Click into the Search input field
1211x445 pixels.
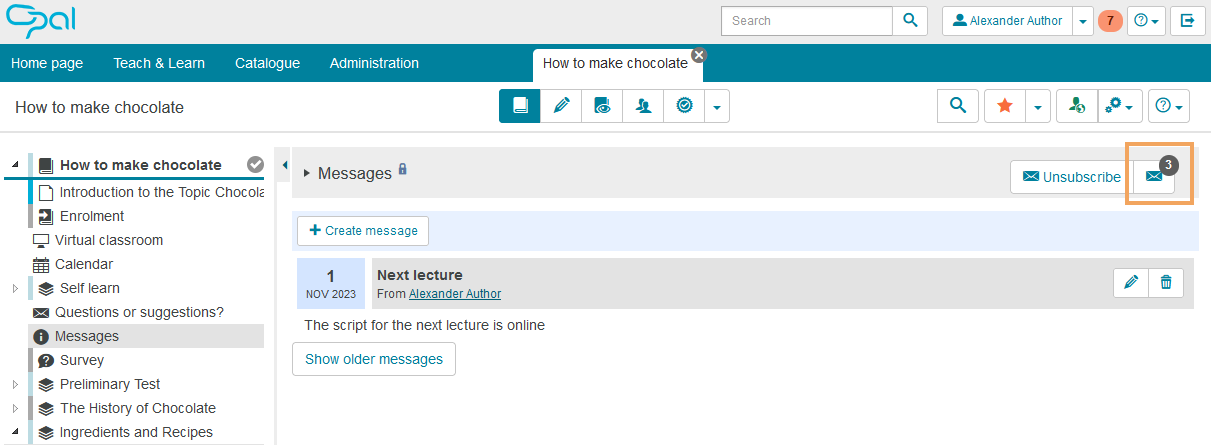806,20
